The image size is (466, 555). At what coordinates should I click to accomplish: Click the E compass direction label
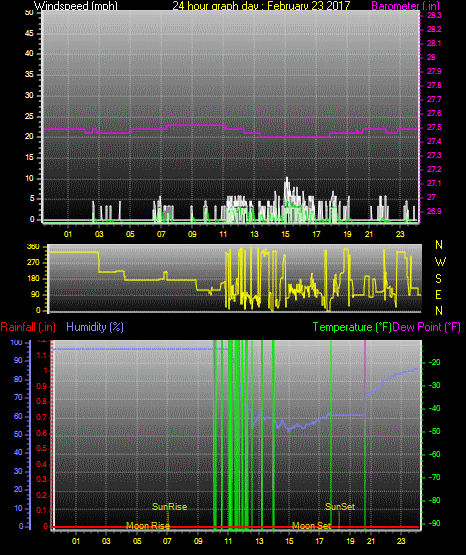438,295
